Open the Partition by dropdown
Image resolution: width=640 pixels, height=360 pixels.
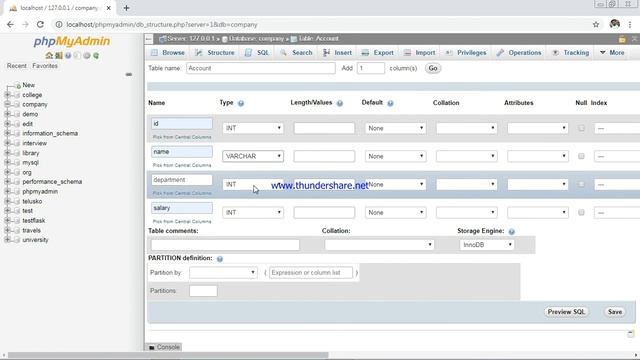(x=223, y=273)
